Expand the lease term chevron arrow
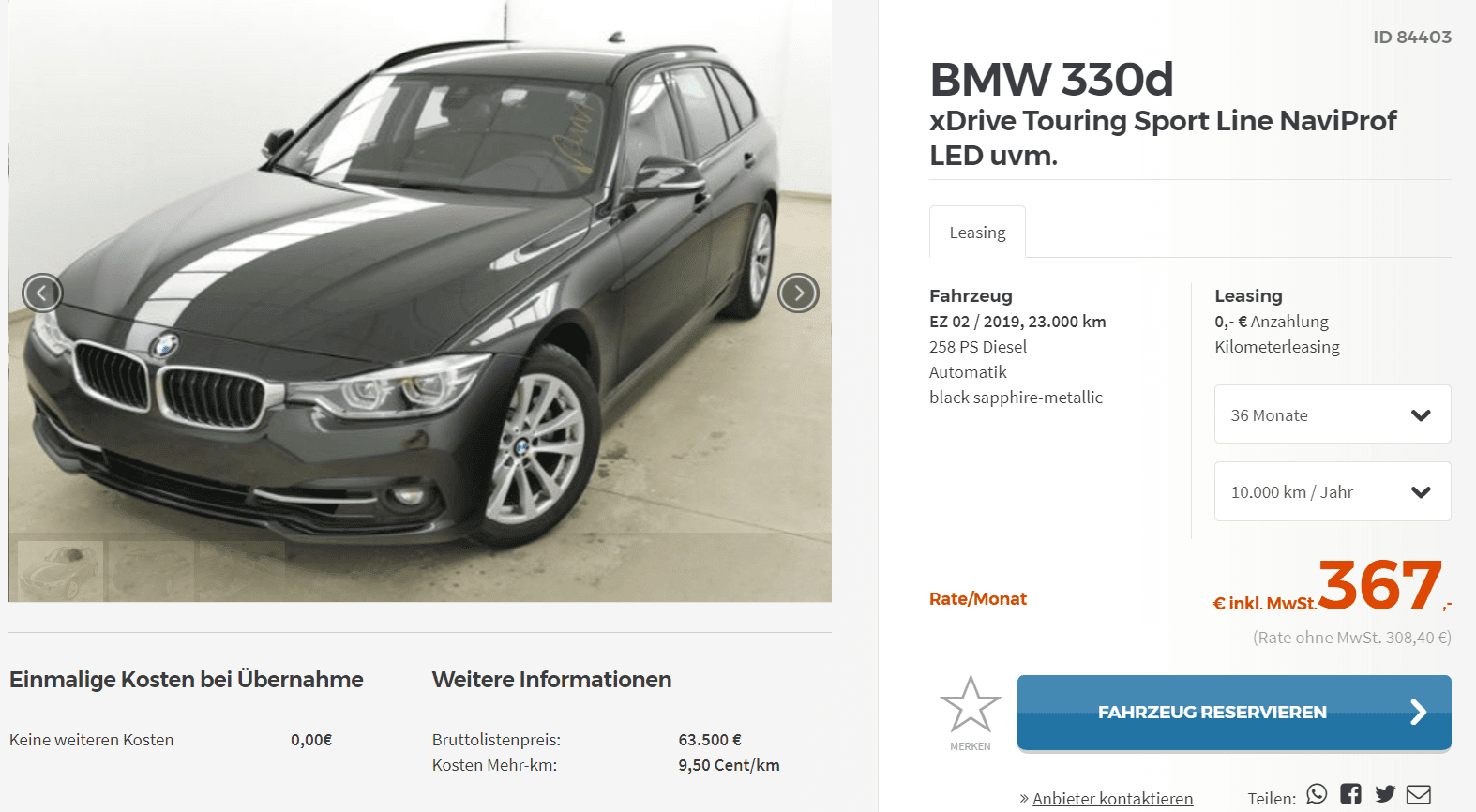The width and height of the screenshot is (1476, 812). pos(1422,414)
